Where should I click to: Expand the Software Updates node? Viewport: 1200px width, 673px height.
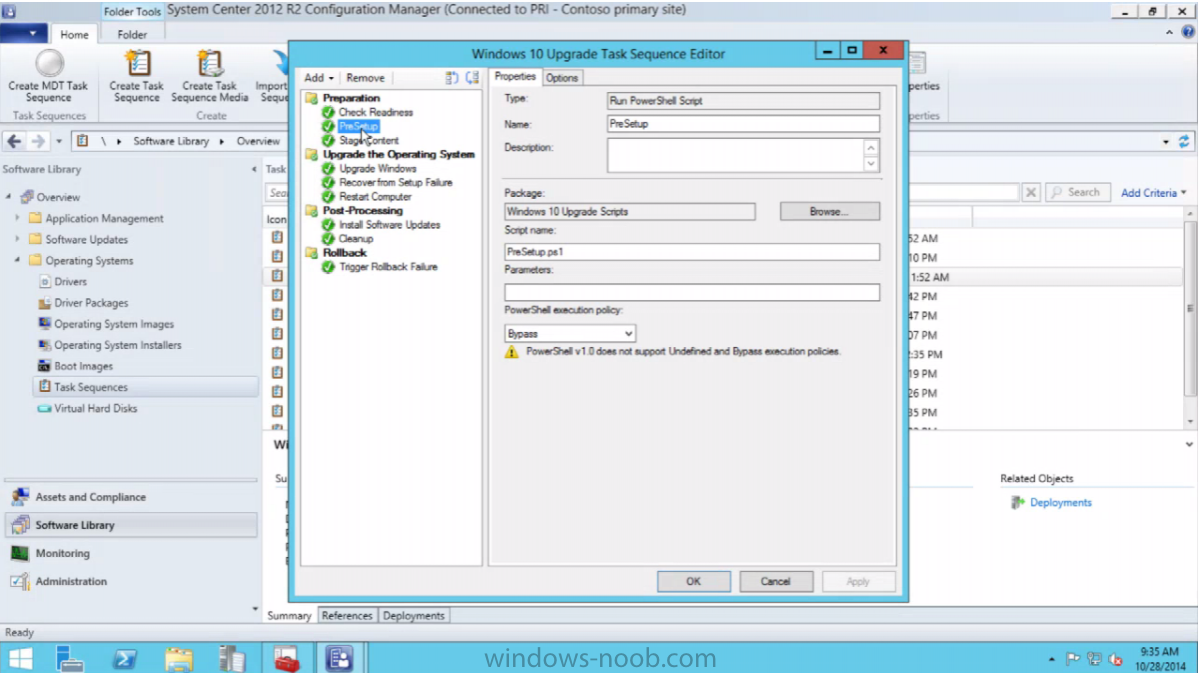(17, 239)
